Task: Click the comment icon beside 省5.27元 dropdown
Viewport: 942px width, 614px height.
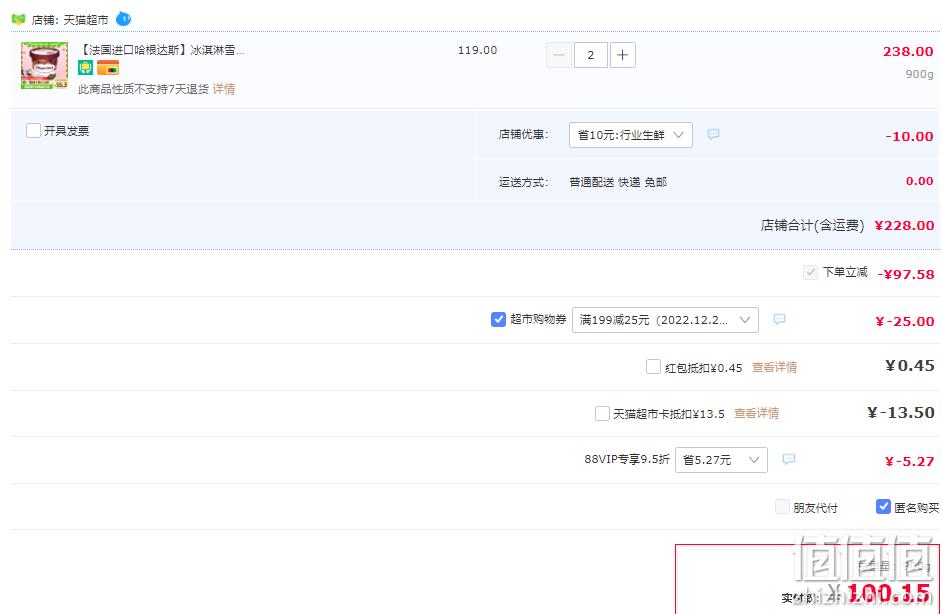Action: click(x=789, y=459)
